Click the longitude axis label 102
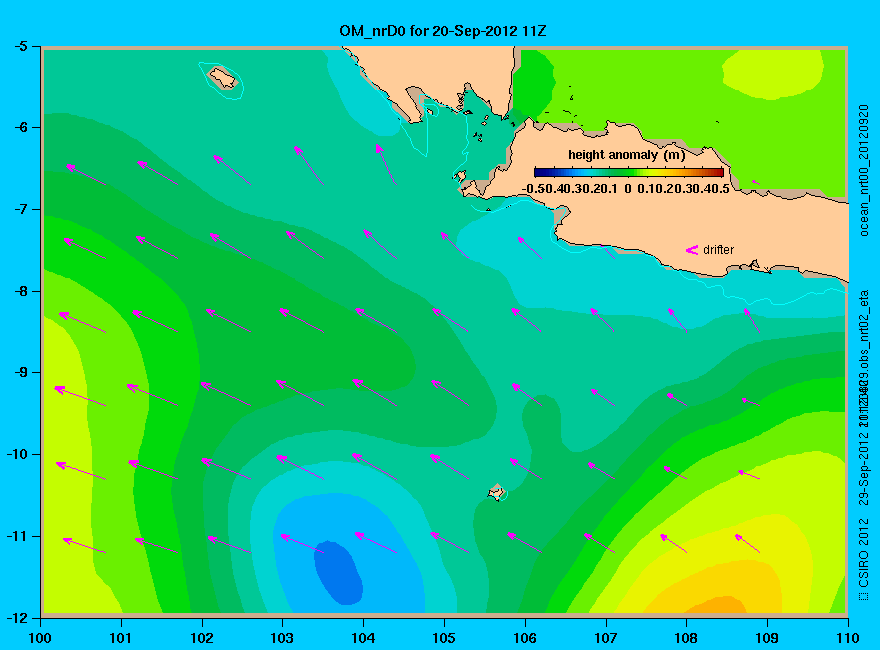Viewport: 880px width, 650px height. click(x=201, y=638)
